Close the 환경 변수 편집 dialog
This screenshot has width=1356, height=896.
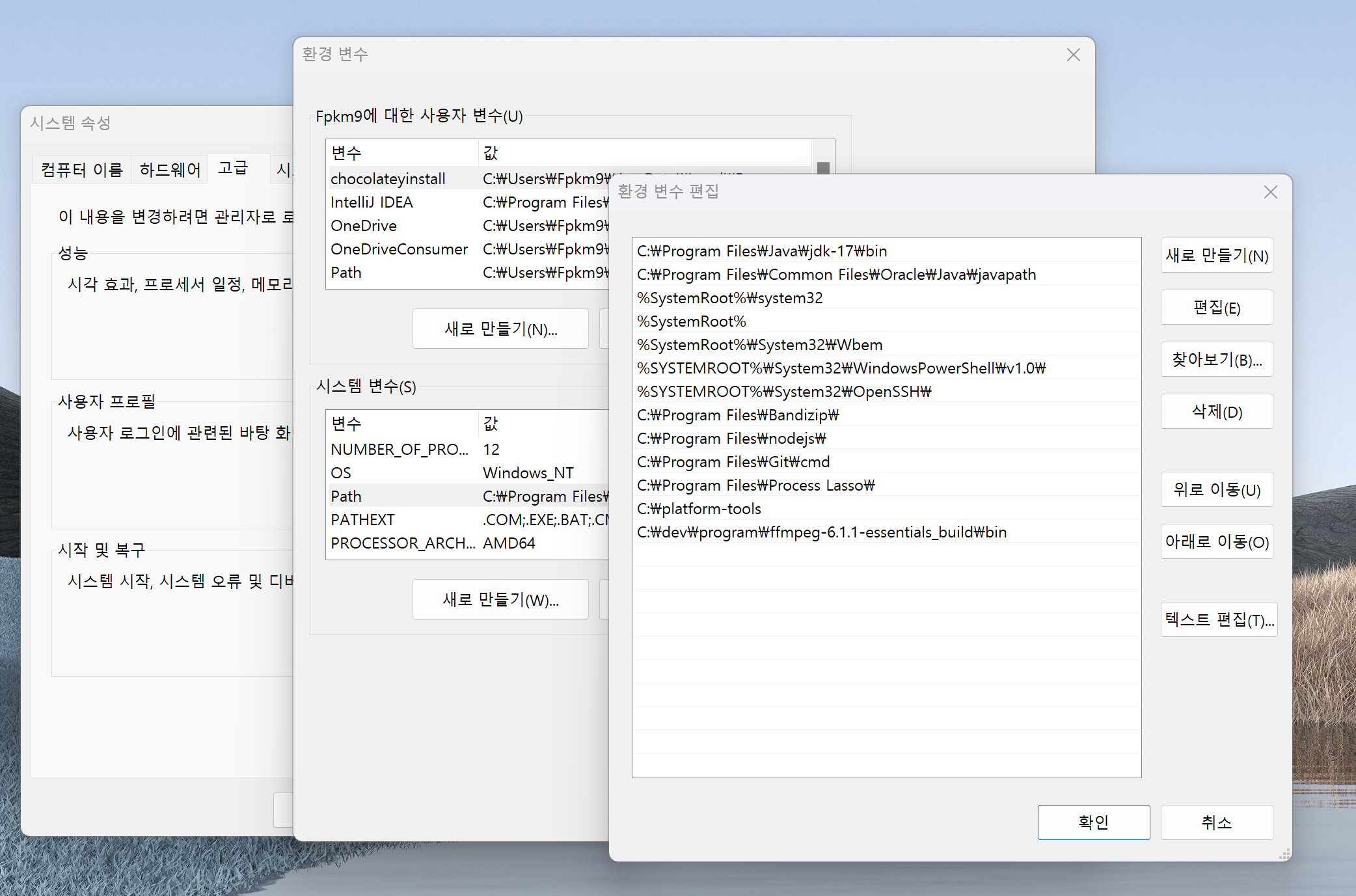(x=1270, y=192)
